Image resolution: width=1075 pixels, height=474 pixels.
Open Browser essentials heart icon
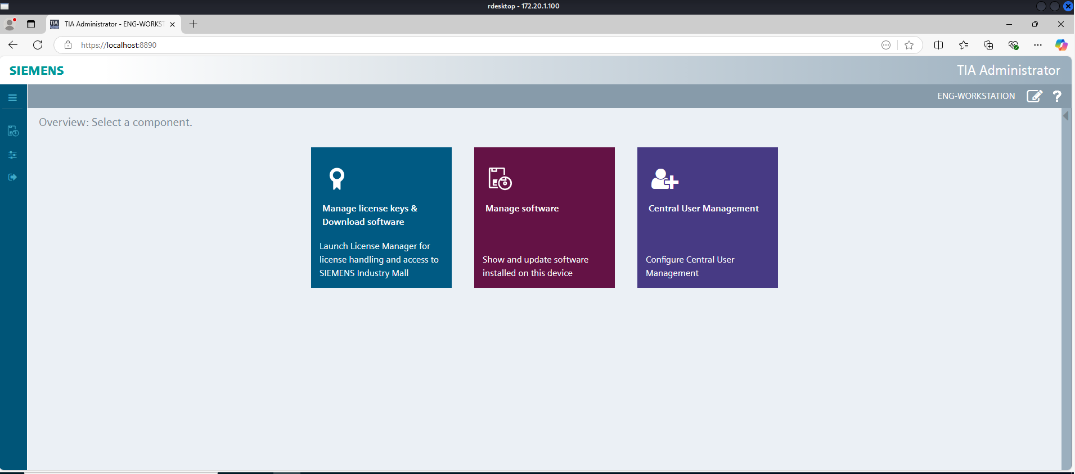(1013, 45)
